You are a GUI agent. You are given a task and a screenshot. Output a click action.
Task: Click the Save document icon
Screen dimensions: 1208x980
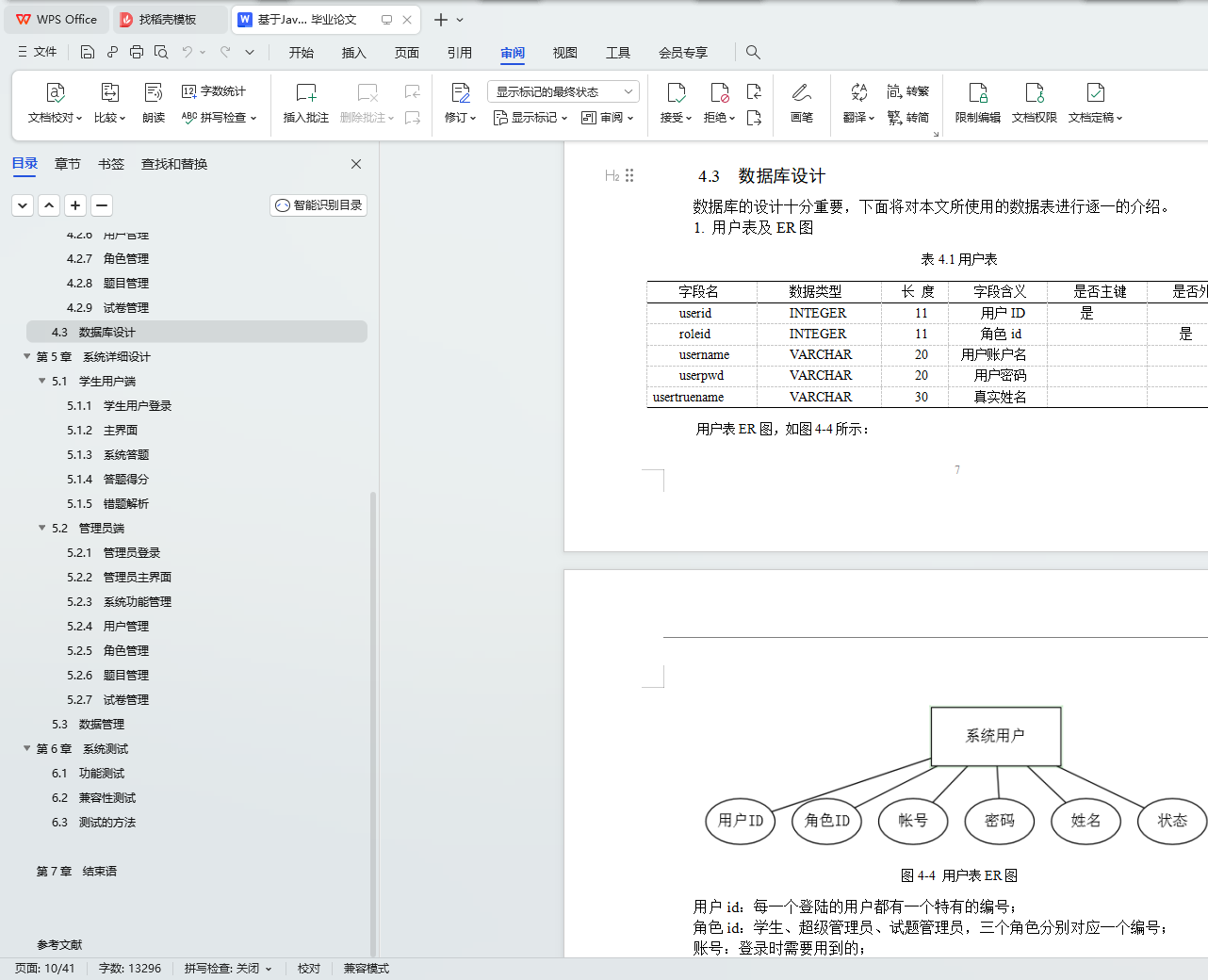point(88,52)
